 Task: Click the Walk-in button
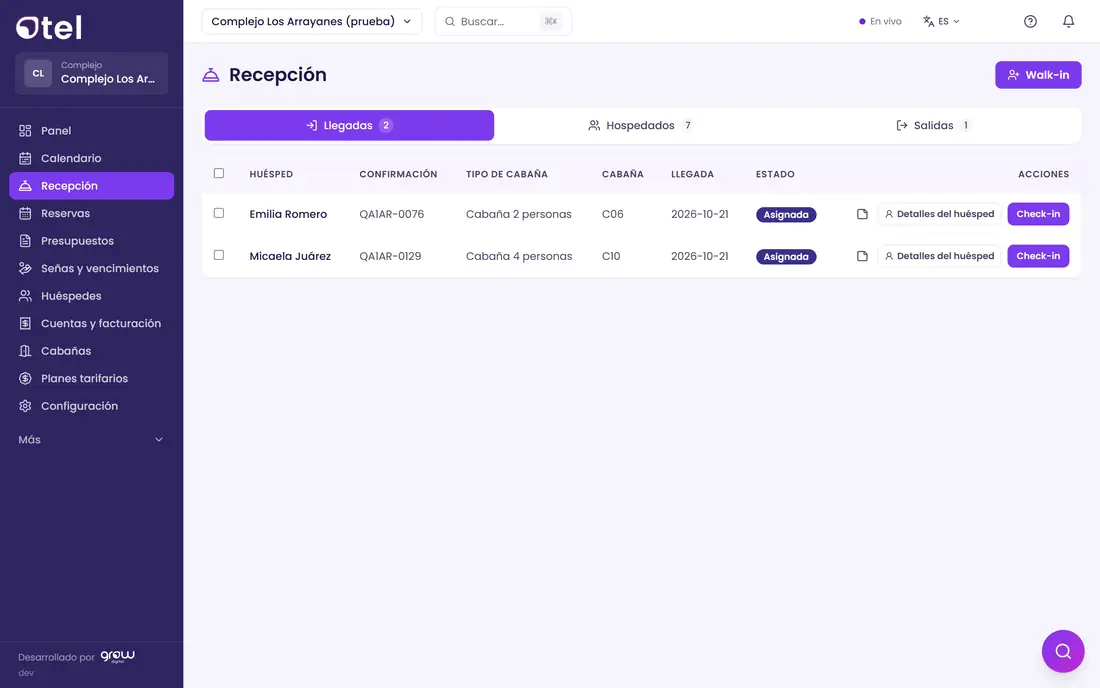click(x=1038, y=75)
